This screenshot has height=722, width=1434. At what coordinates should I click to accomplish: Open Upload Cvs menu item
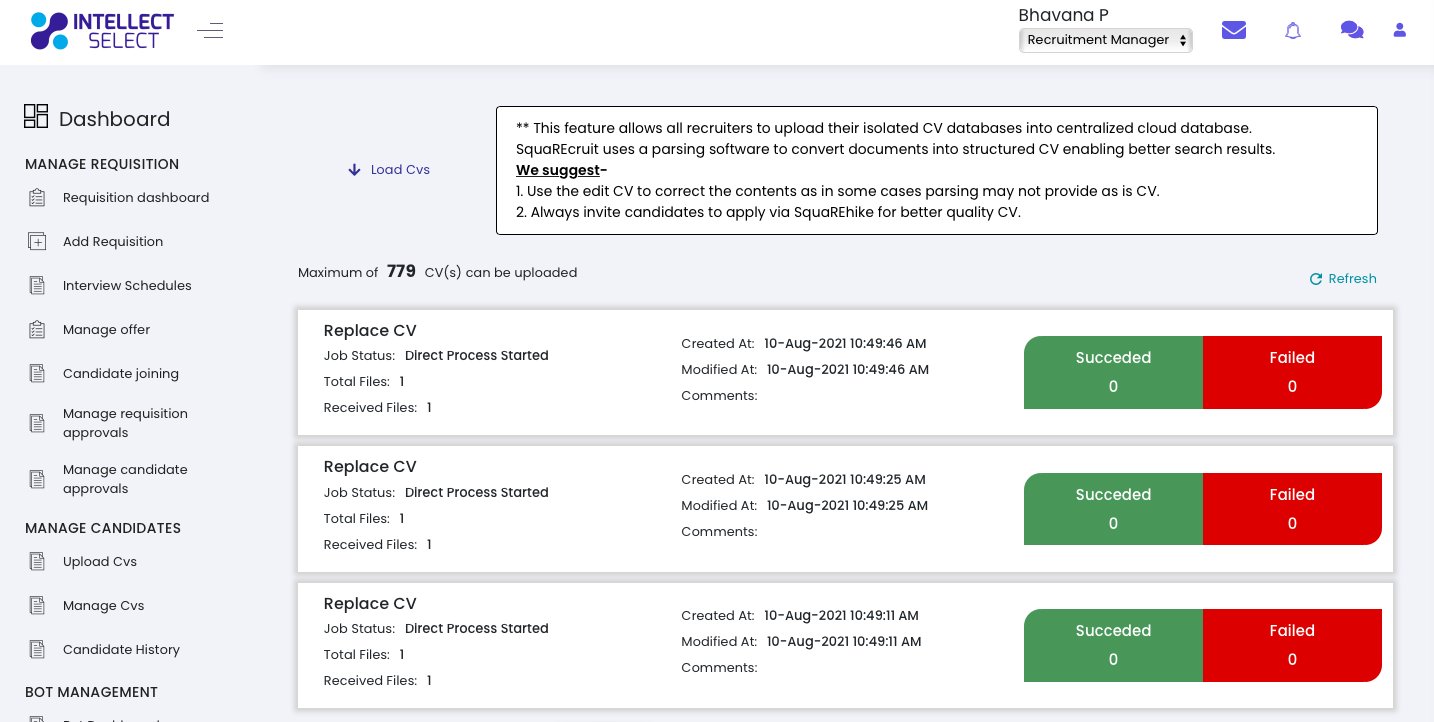click(100, 561)
